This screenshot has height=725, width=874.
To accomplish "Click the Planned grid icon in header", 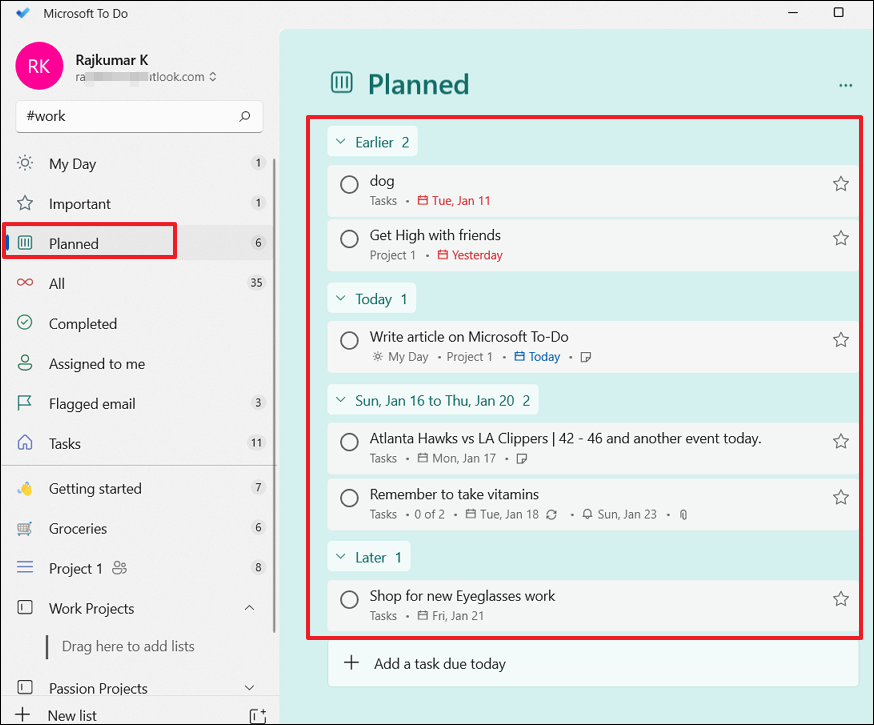I will coord(342,82).
